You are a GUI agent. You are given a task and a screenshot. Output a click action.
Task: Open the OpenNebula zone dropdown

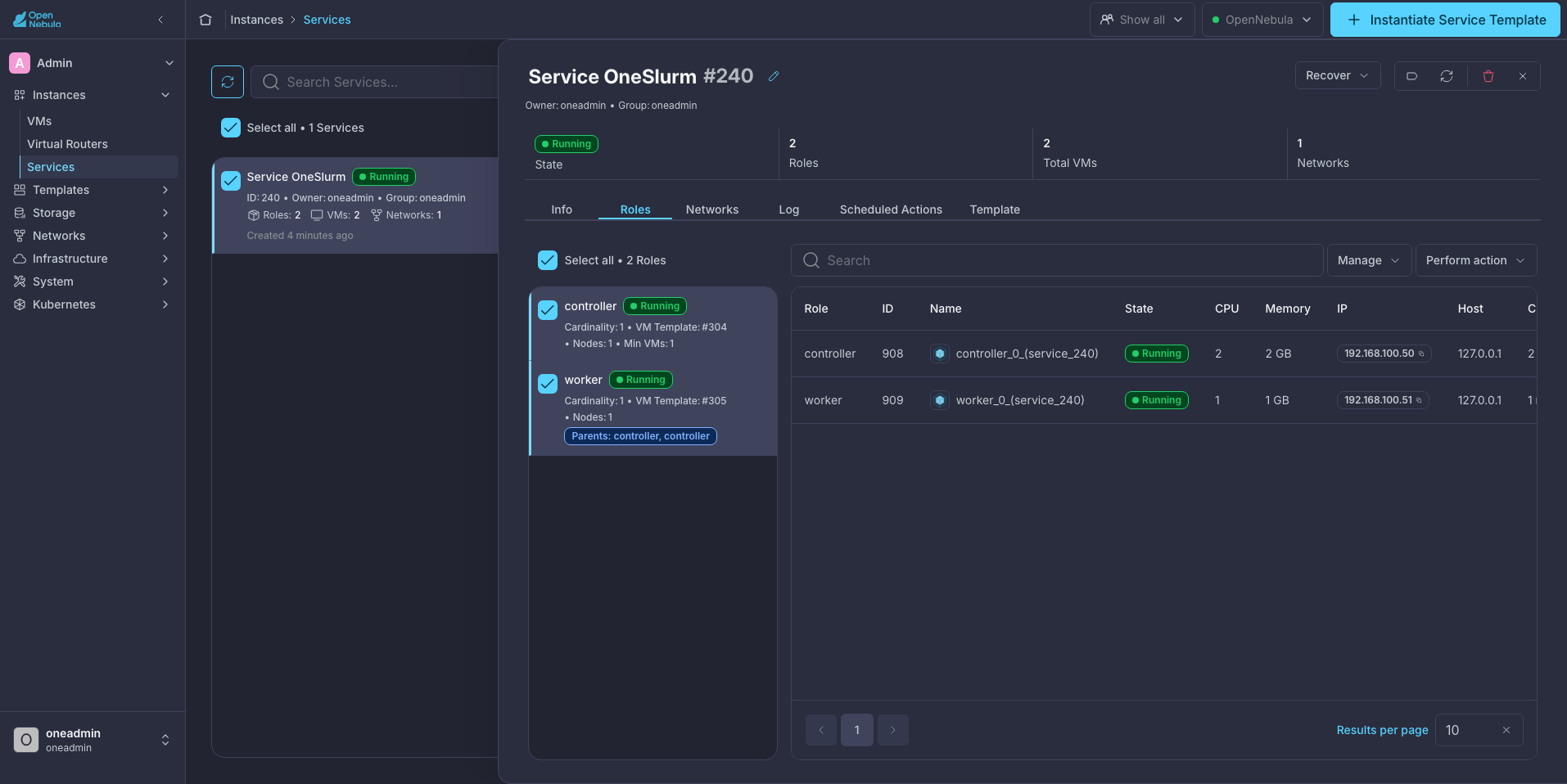pyautogui.click(x=1262, y=20)
